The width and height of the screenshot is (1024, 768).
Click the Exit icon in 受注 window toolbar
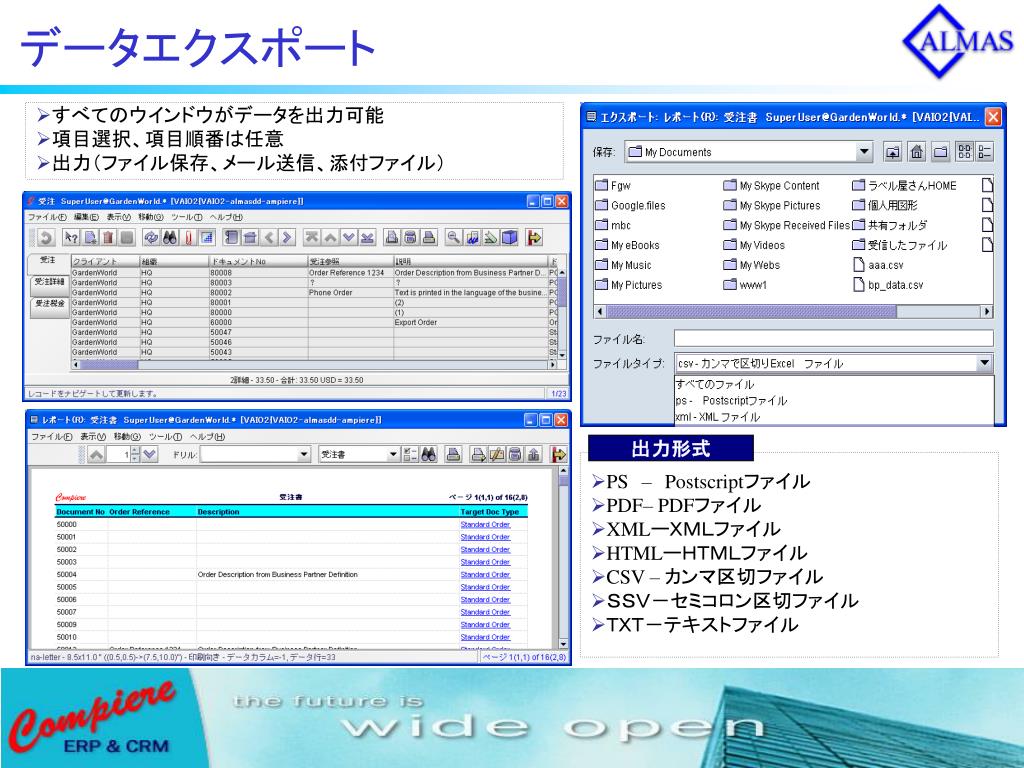534,238
